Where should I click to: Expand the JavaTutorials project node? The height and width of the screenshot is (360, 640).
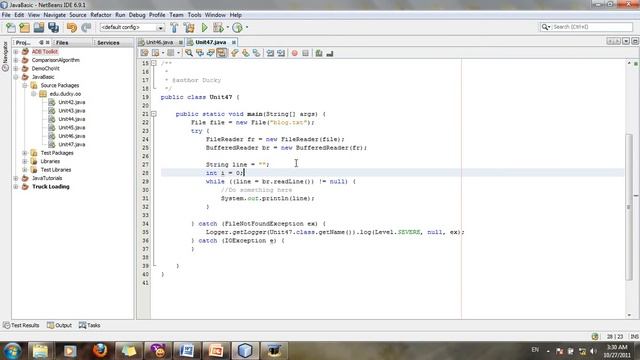click(x=16, y=178)
